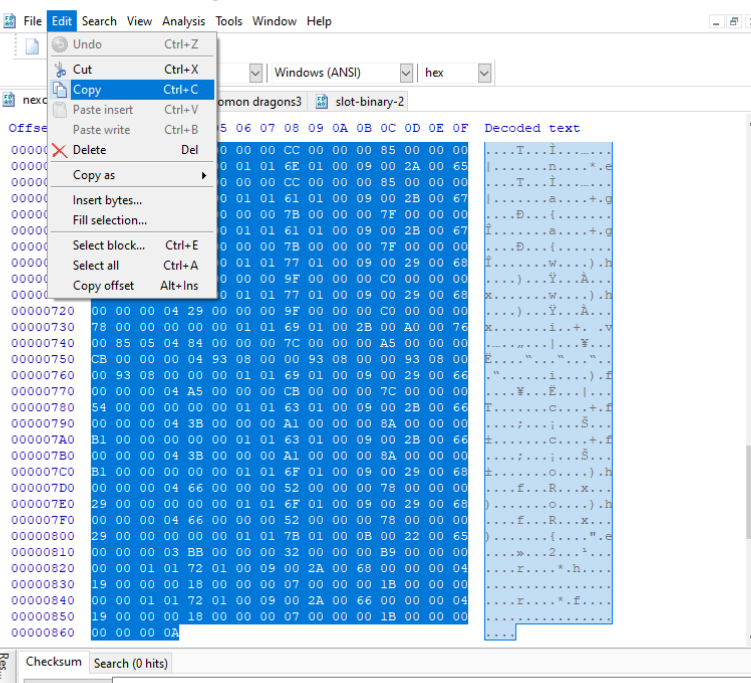This screenshot has height=683, width=751.
Task: Choose Cut from the Edit menu
Action: 133,69
